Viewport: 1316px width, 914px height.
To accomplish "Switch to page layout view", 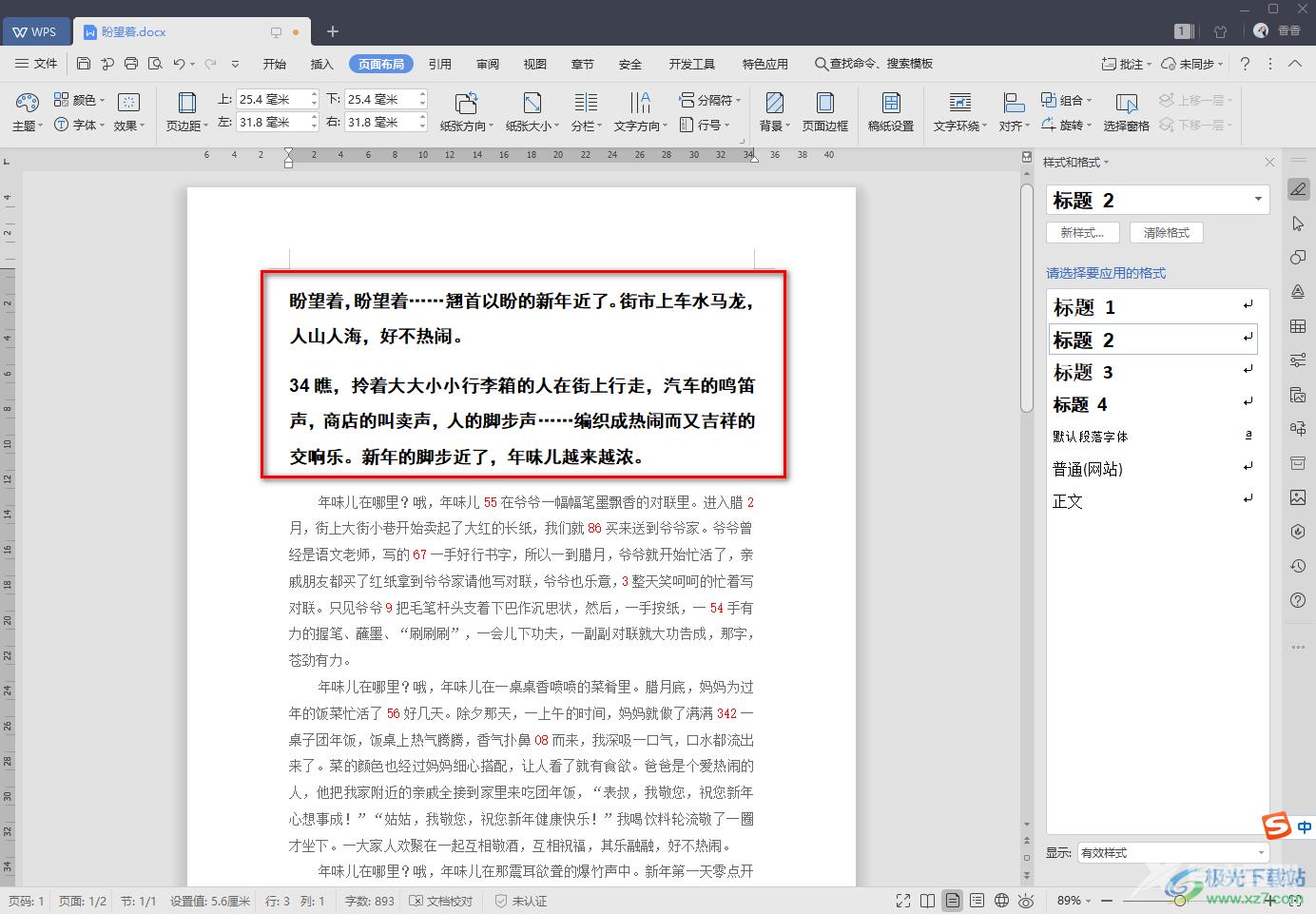I will 952,901.
